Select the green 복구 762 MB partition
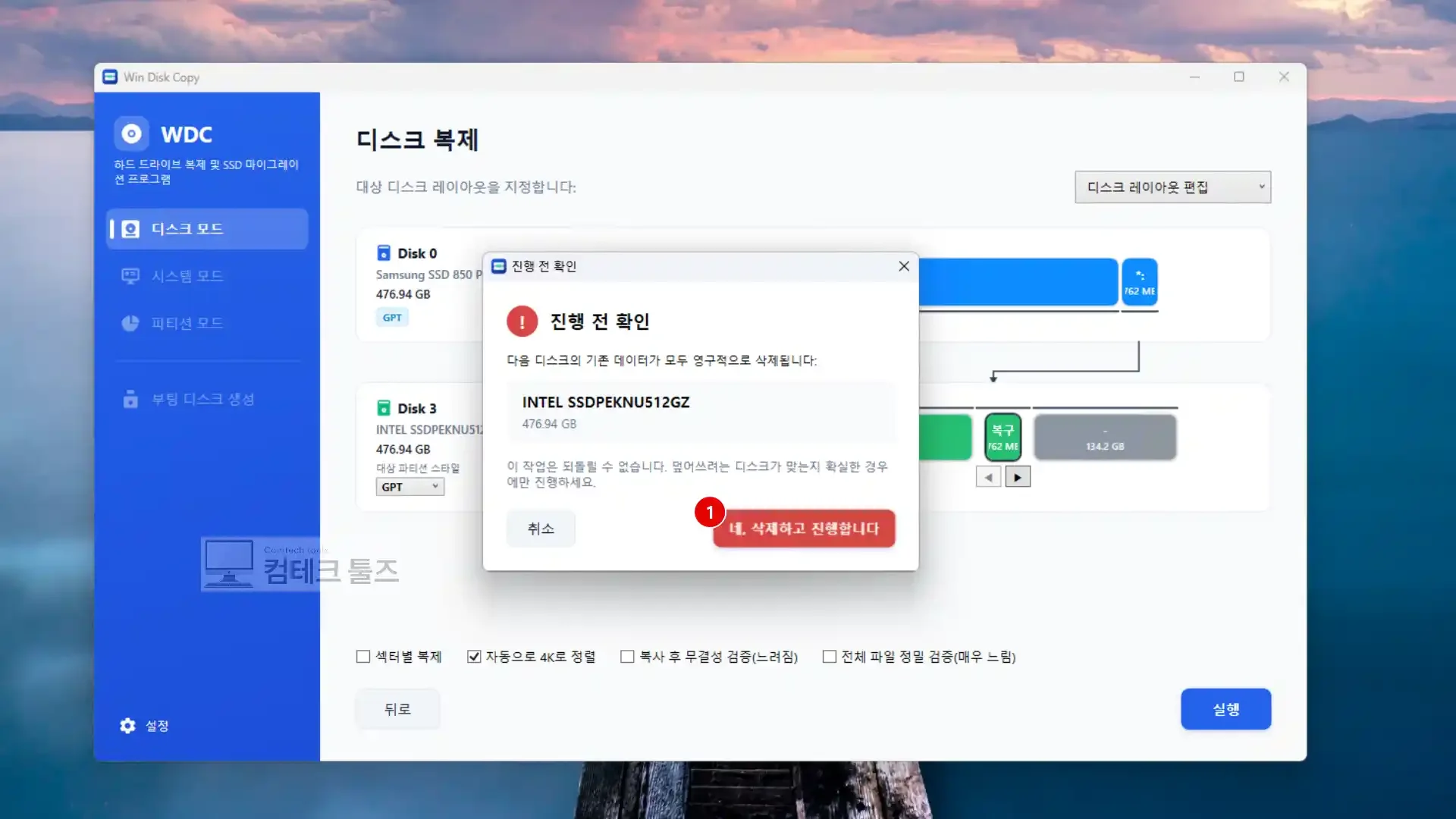The height and width of the screenshot is (819, 1456). click(1003, 437)
